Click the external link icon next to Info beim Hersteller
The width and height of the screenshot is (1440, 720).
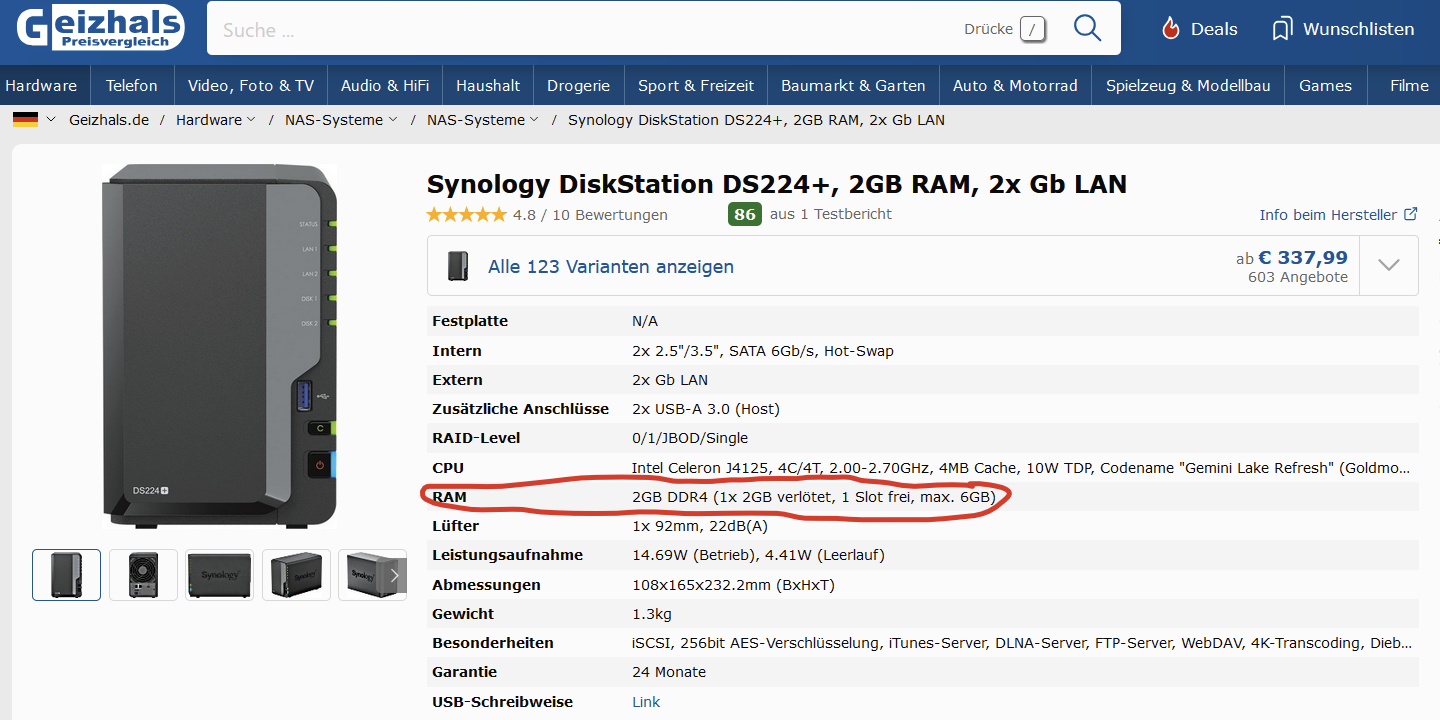click(1411, 214)
